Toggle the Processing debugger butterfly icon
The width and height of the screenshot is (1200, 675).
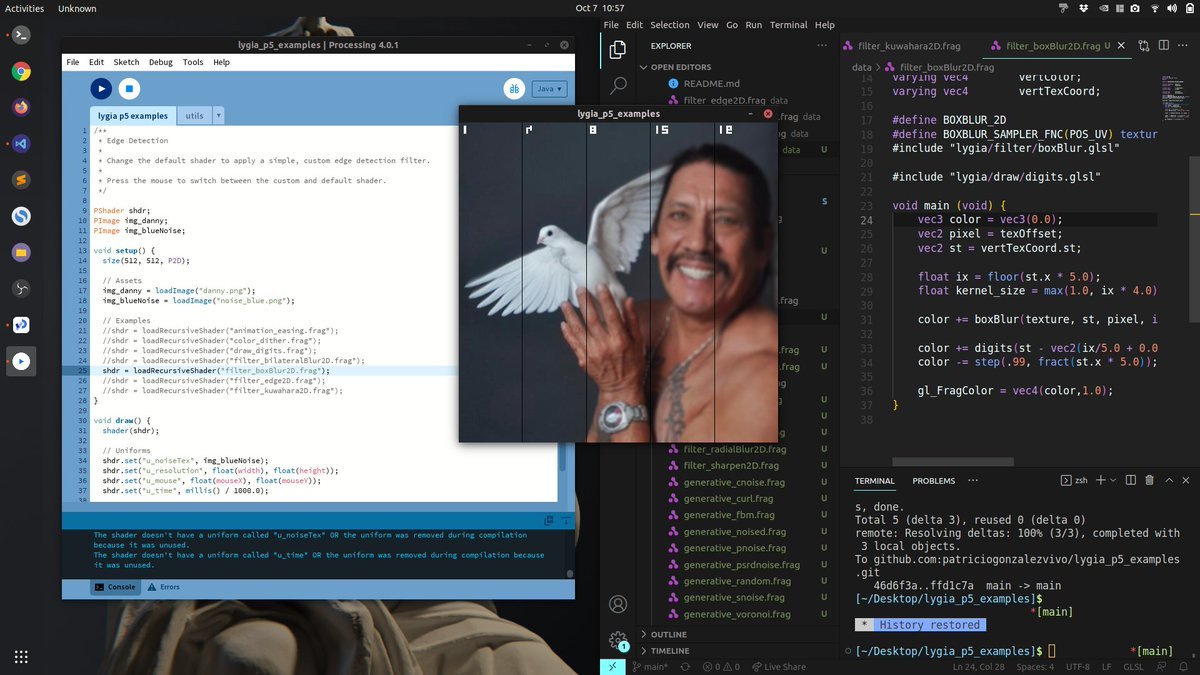click(x=513, y=89)
